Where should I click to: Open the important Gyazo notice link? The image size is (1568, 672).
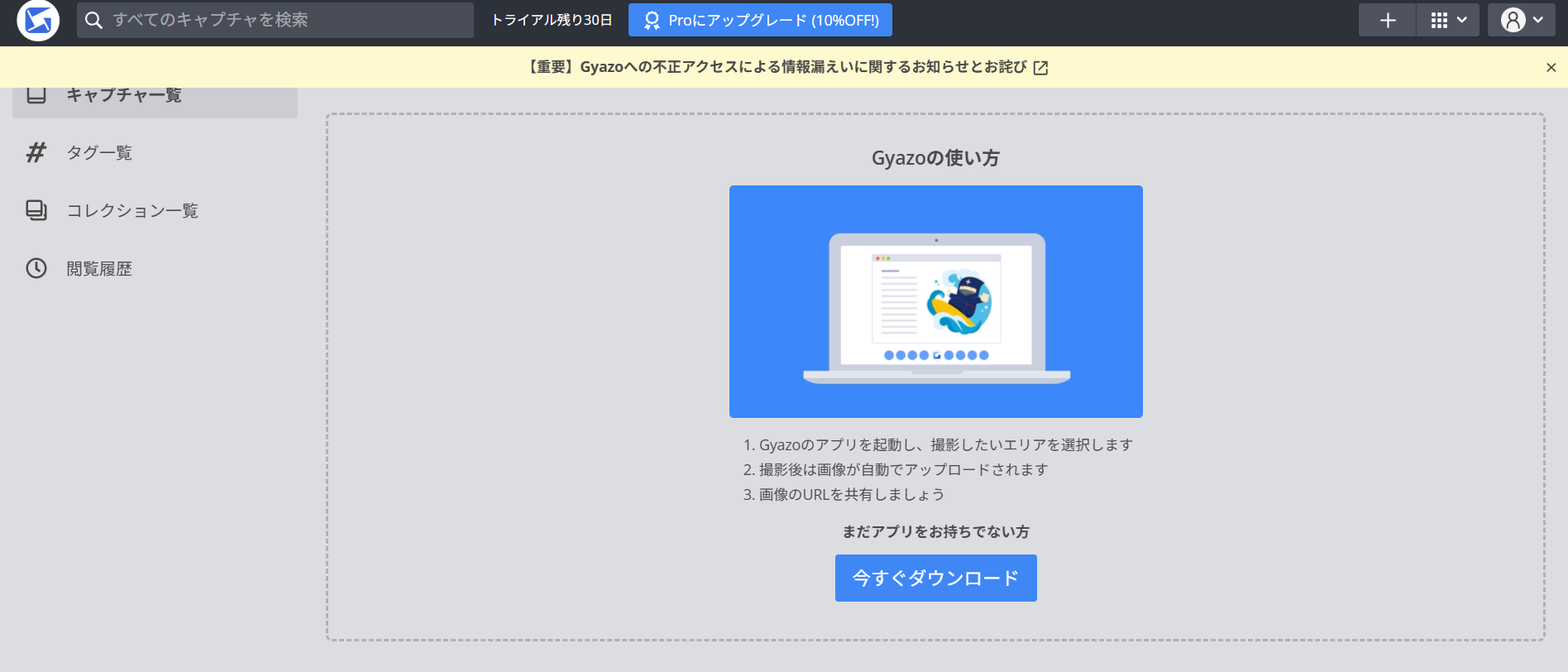(777, 67)
